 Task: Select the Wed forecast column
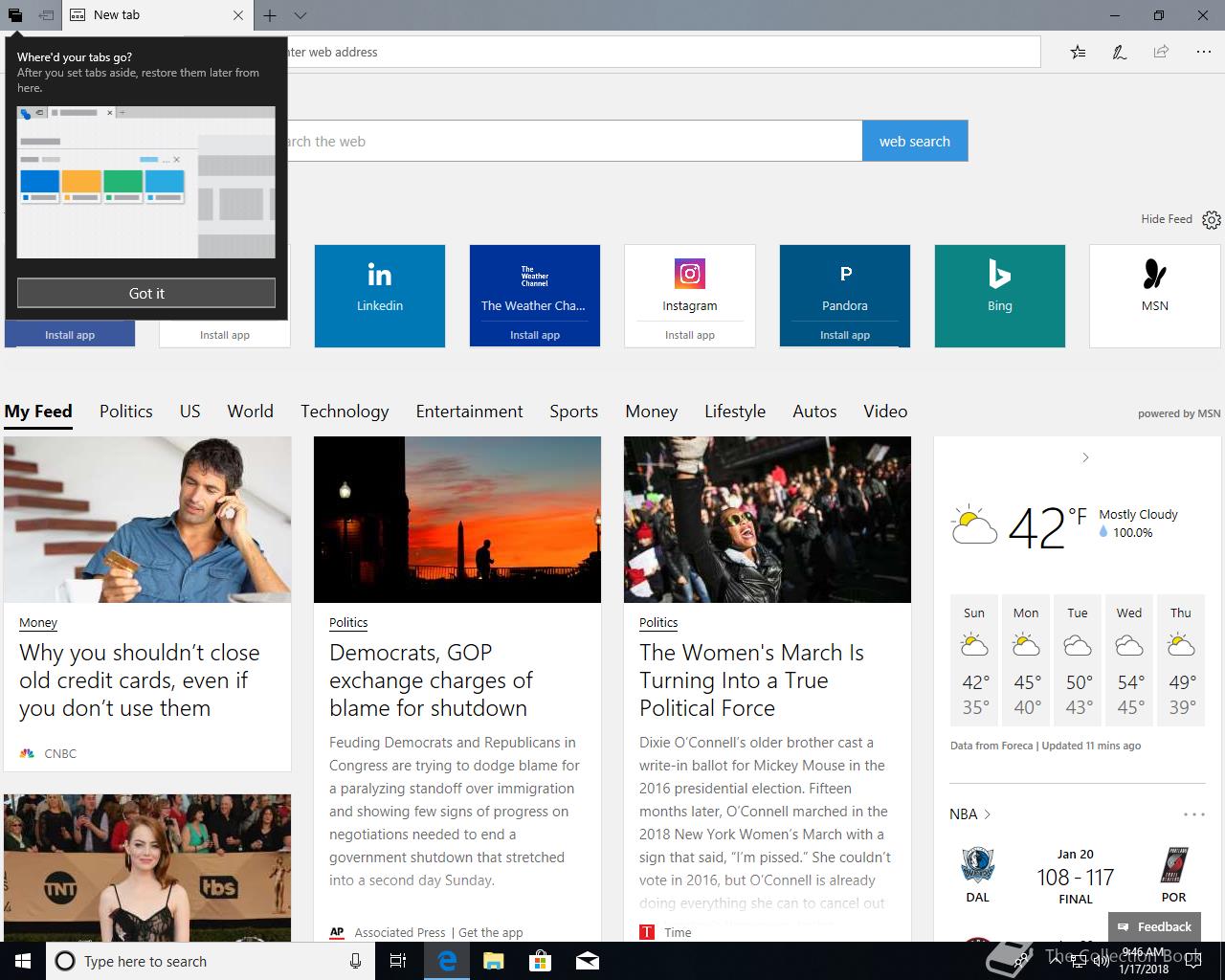pyautogui.click(x=1129, y=660)
